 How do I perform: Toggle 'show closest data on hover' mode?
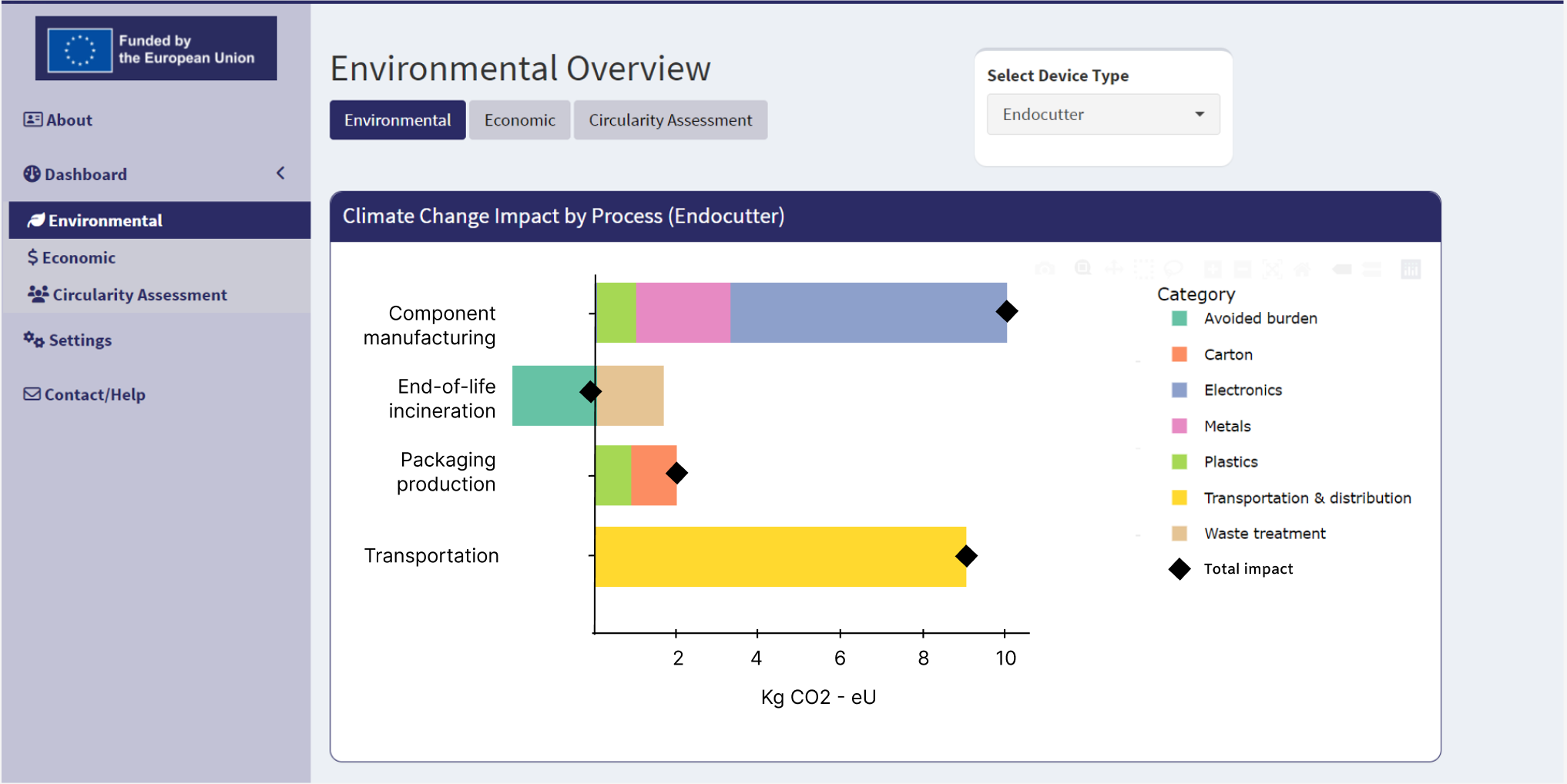(1341, 269)
